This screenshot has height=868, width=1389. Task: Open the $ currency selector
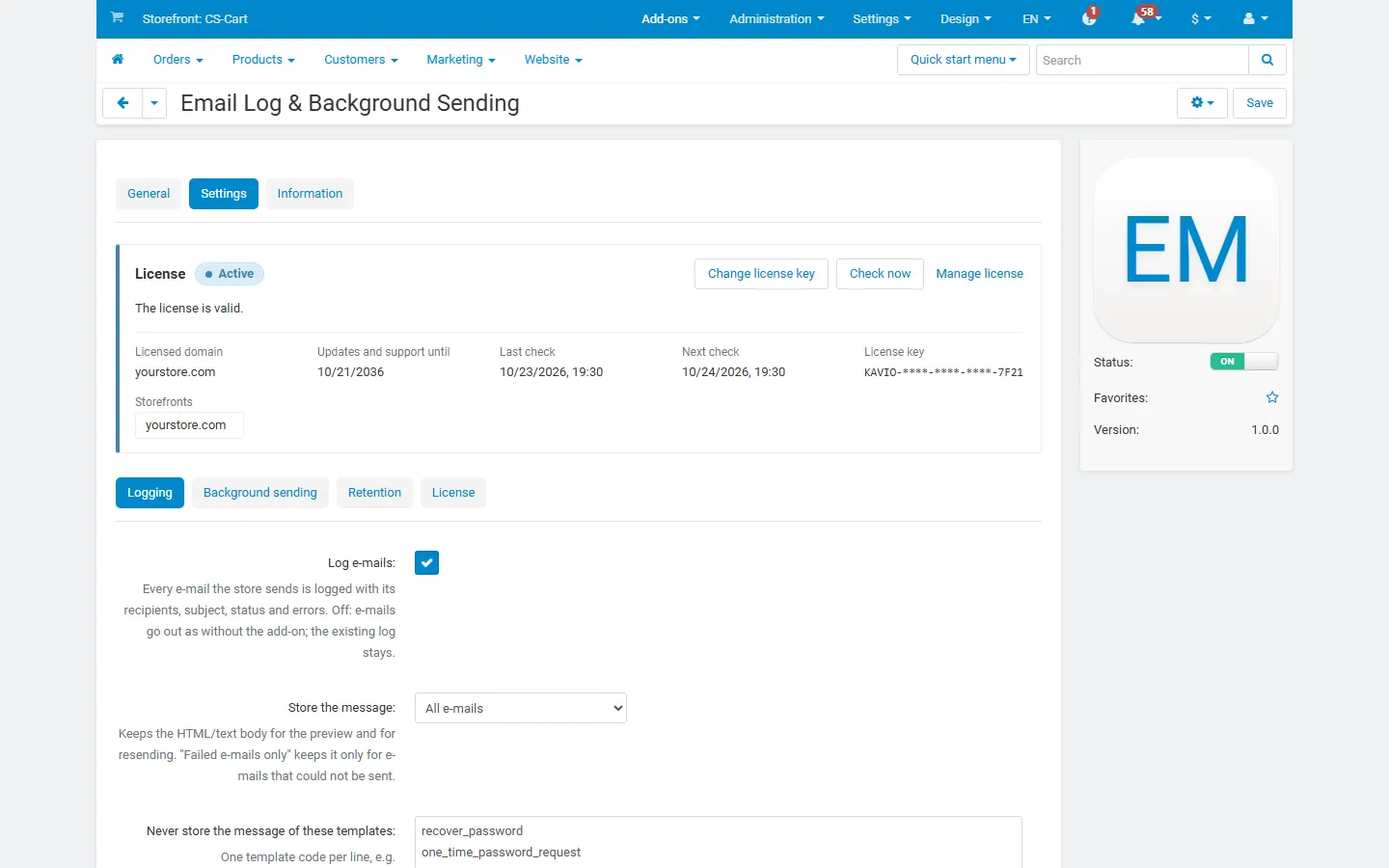tap(1201, 18)
